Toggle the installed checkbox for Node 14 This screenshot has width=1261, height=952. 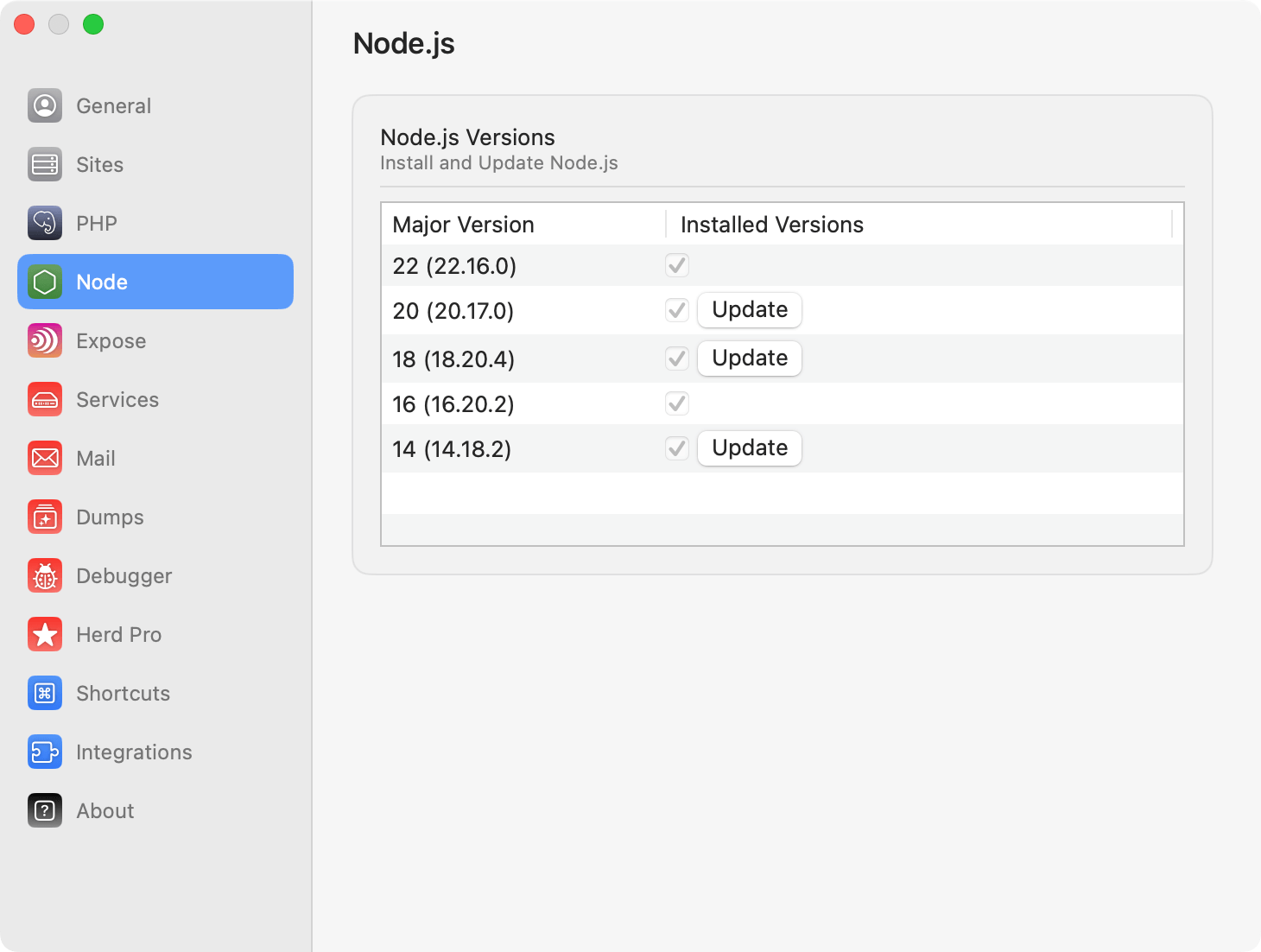pos(676,447)
